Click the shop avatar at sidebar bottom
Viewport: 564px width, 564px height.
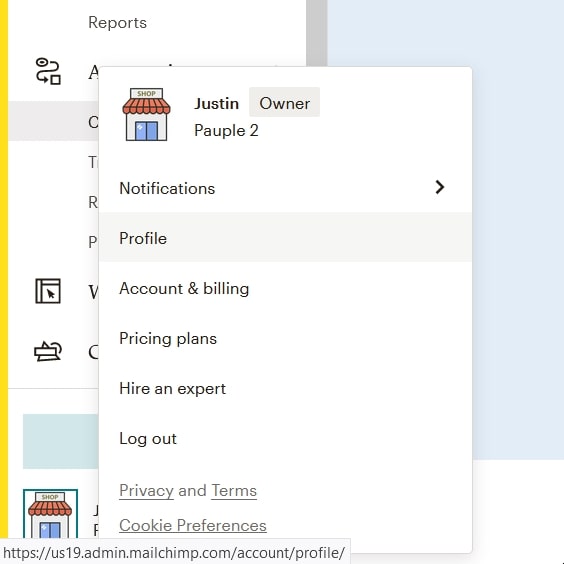[50, 514]
